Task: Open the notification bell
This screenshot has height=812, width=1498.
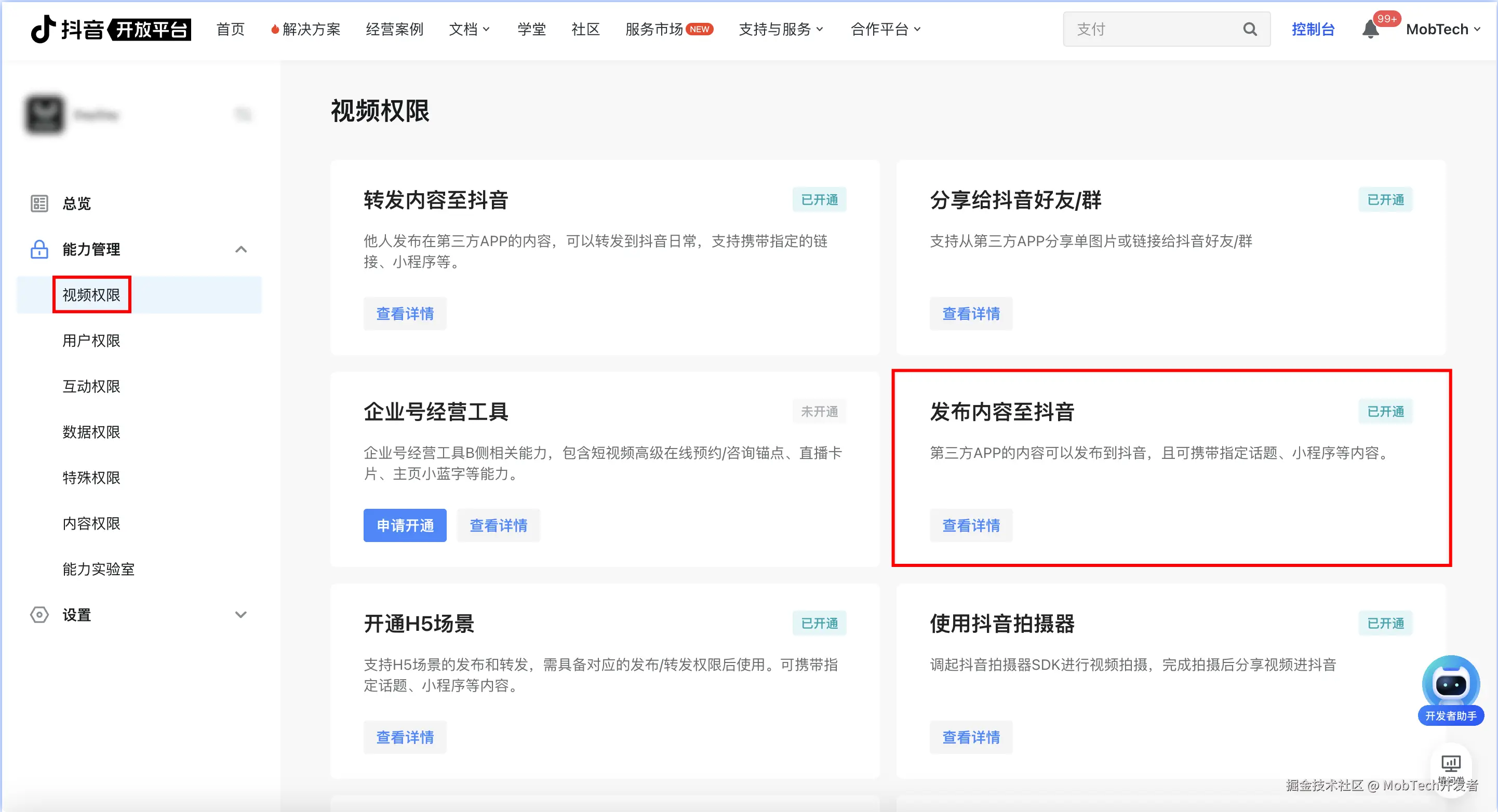Action: click(1370, 29)
